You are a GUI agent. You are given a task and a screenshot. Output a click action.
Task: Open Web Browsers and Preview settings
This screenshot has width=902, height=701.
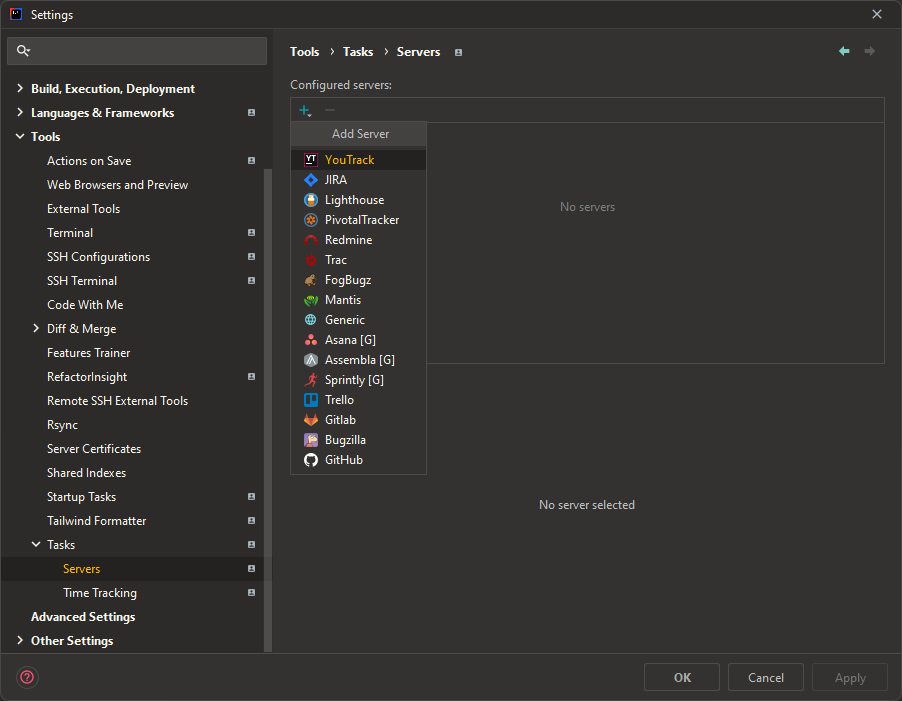point(117,185)
